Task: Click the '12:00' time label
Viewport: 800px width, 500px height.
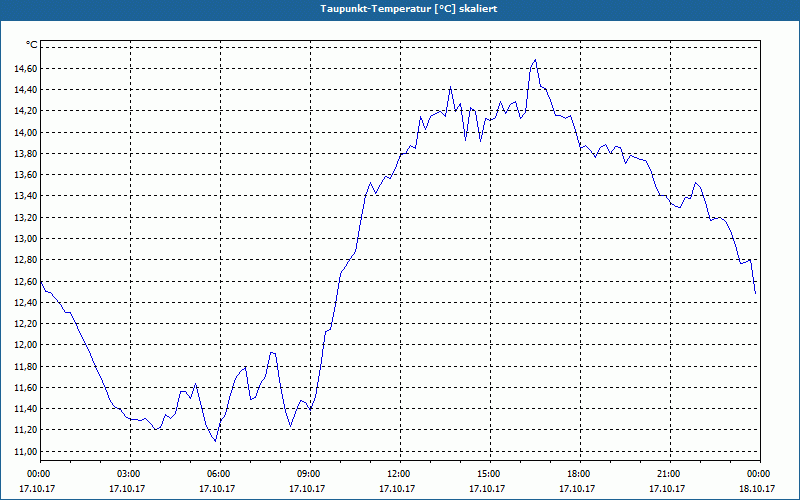Action: point(401,474)
